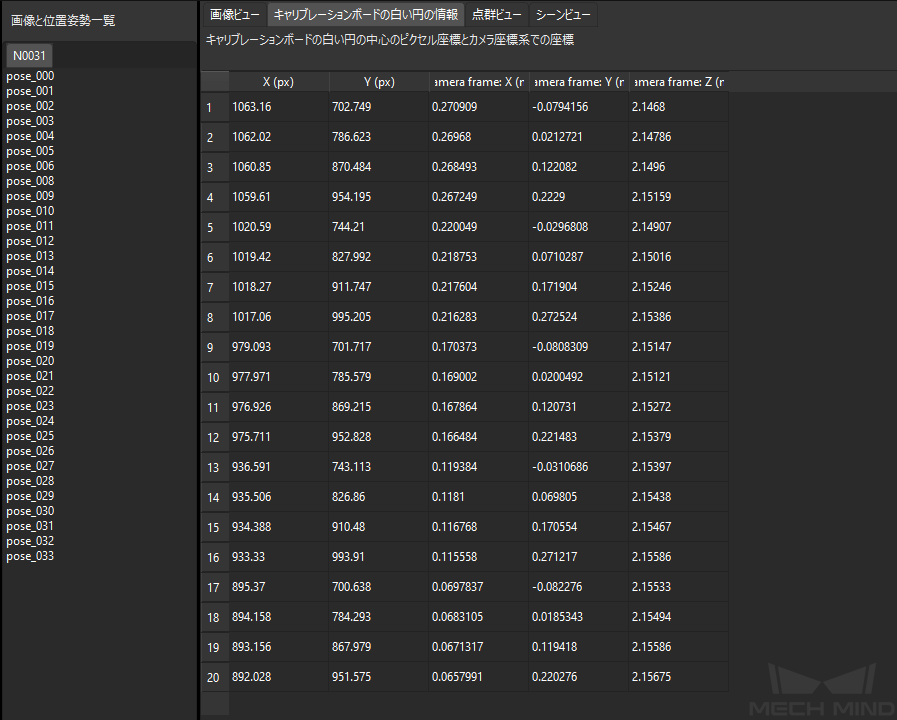Click the cell showing 0.0657991

478,677
